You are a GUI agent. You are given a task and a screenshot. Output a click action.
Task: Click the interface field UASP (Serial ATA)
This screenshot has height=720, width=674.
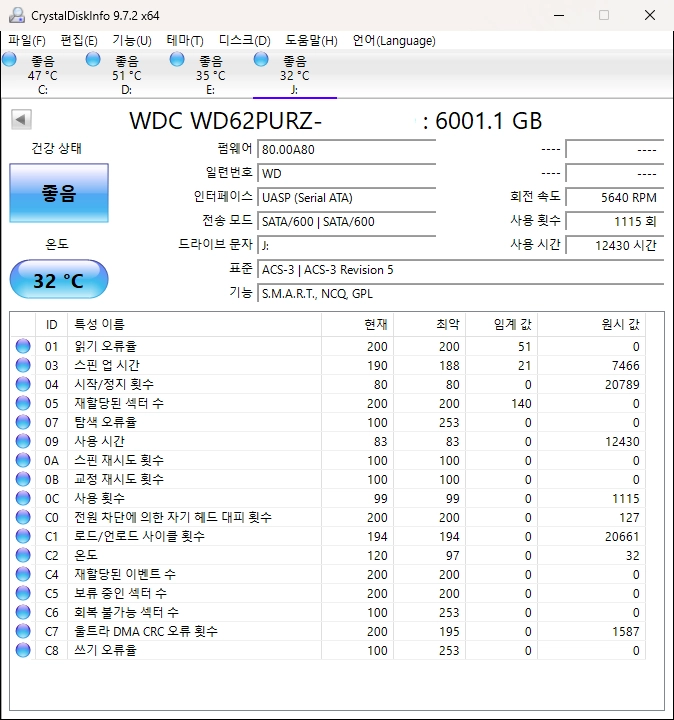tap(347, 197)
